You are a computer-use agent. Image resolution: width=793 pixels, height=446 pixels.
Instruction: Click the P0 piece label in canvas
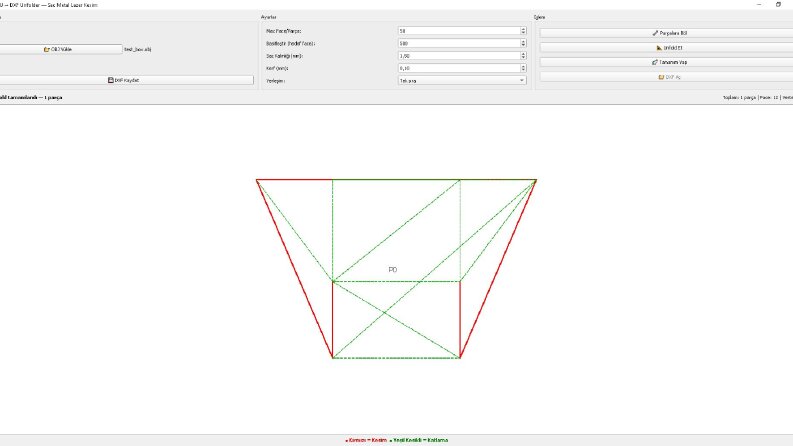(392, 270)
